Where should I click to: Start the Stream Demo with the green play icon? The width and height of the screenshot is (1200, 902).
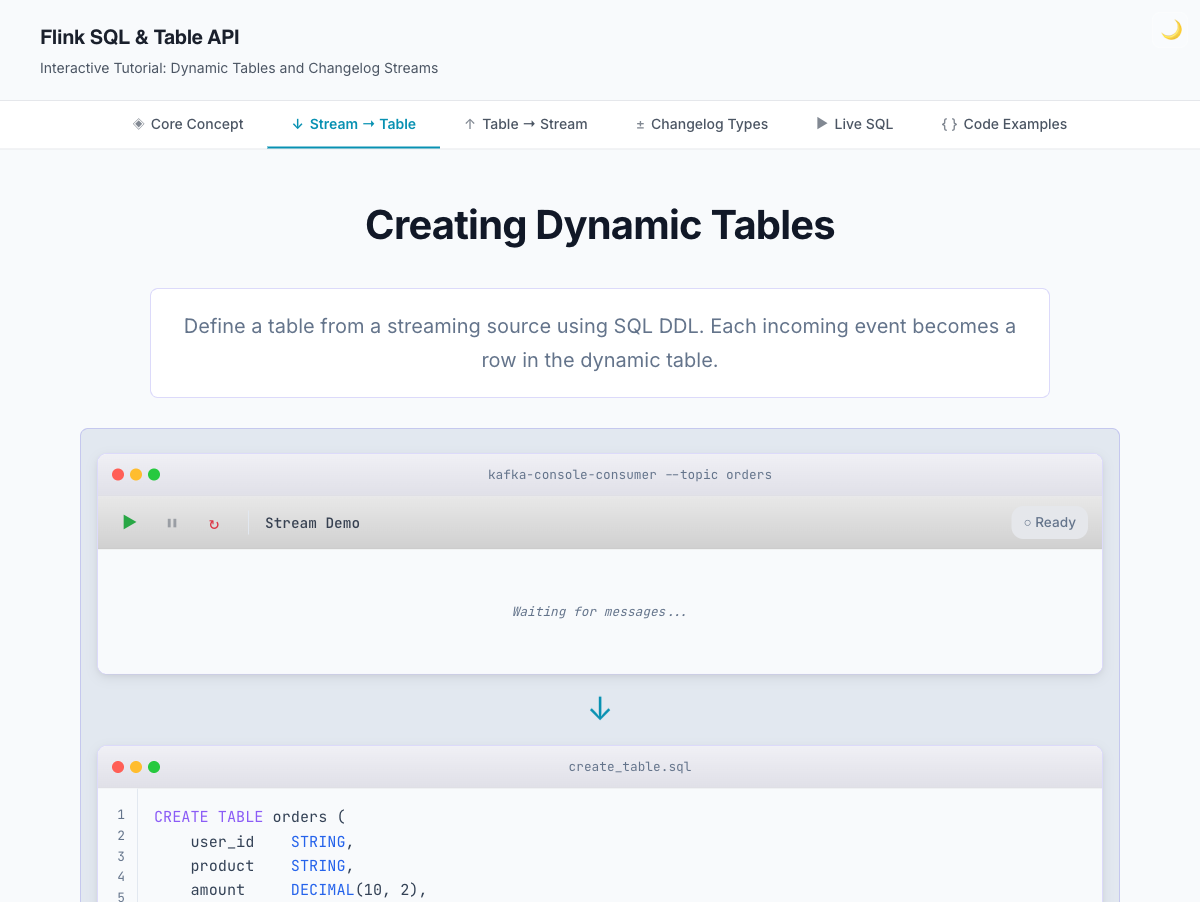(129, 522)
